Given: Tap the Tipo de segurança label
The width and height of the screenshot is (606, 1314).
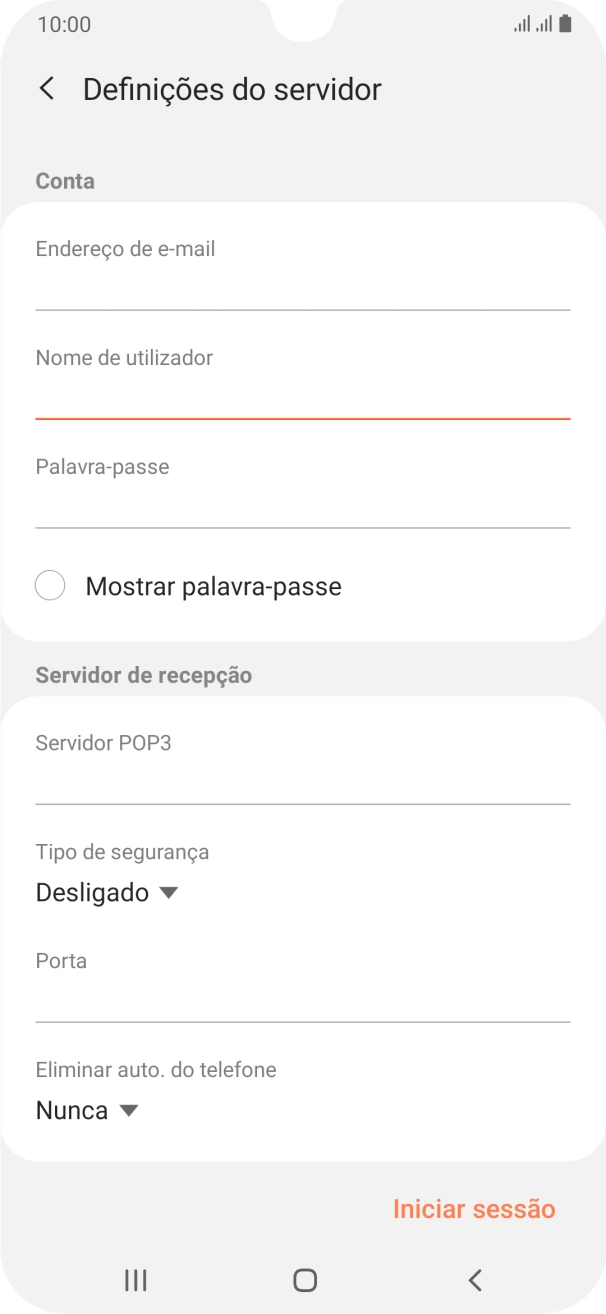Looking at the screenshot, I should click(x=122, y=852).
